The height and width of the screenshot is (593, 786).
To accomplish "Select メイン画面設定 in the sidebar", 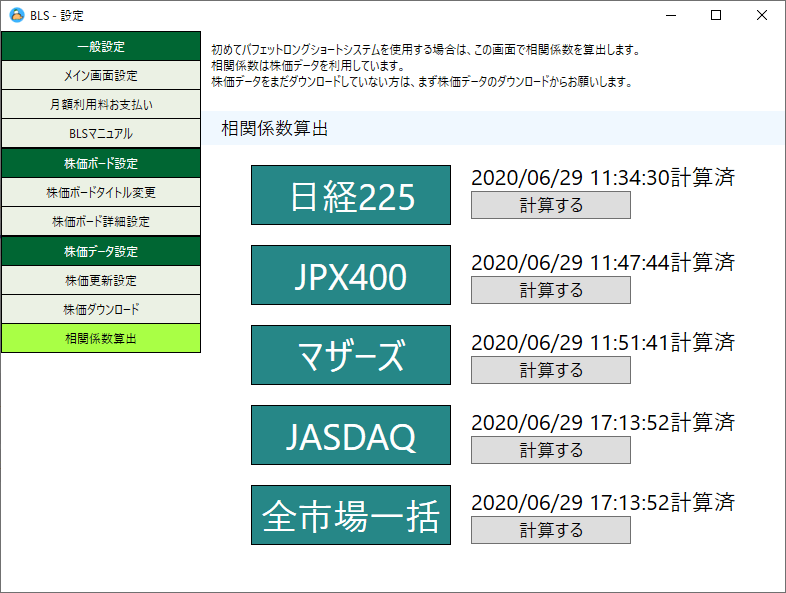I will (101, 75).
